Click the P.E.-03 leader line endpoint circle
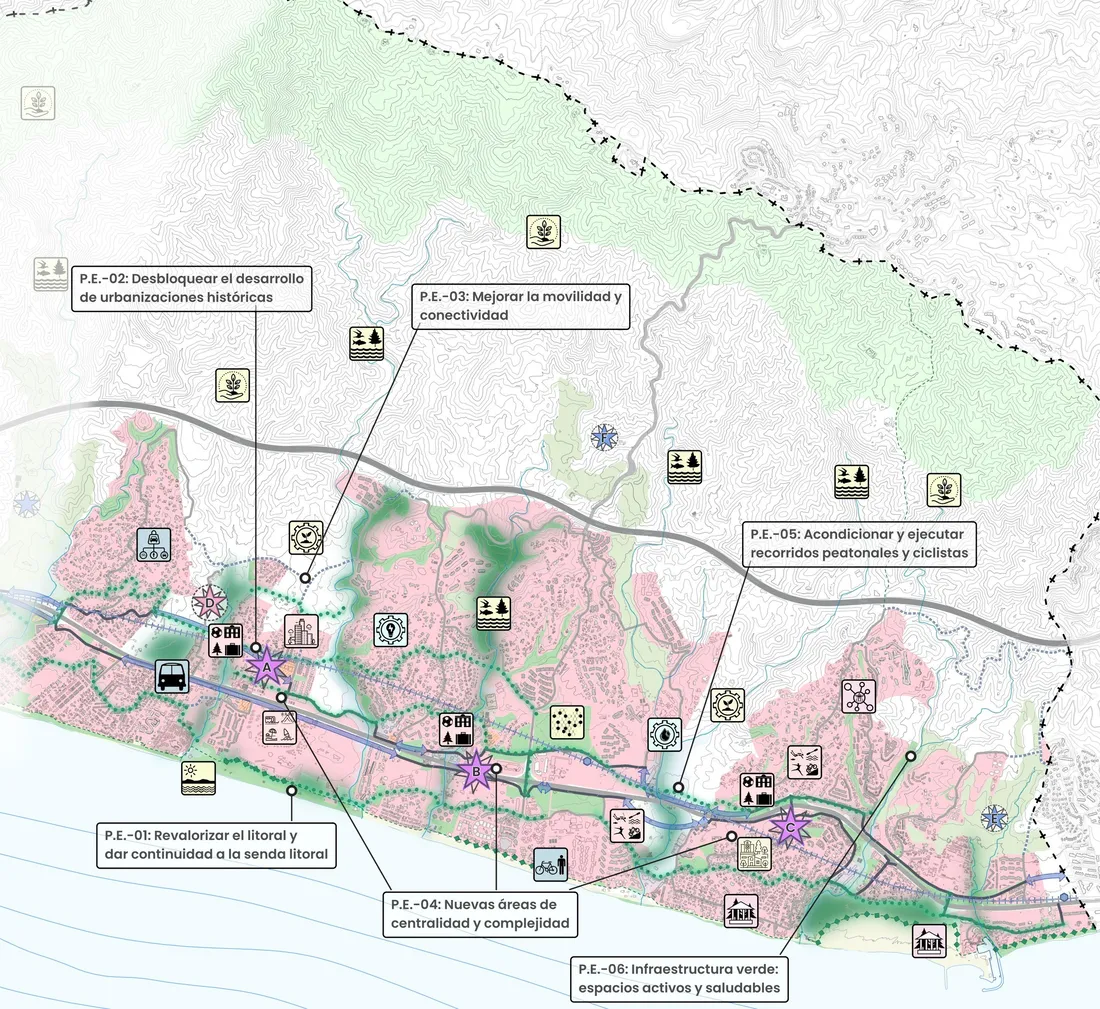This screenshot has width=1100, height=1009. (305, 578)
